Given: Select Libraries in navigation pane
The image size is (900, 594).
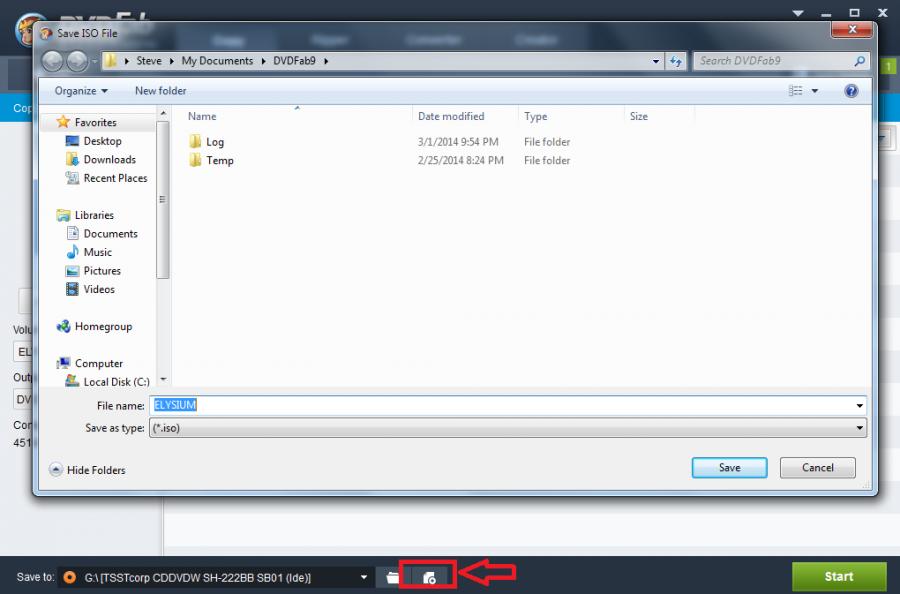Looking at the screenshot, I should tap(94, 215).
